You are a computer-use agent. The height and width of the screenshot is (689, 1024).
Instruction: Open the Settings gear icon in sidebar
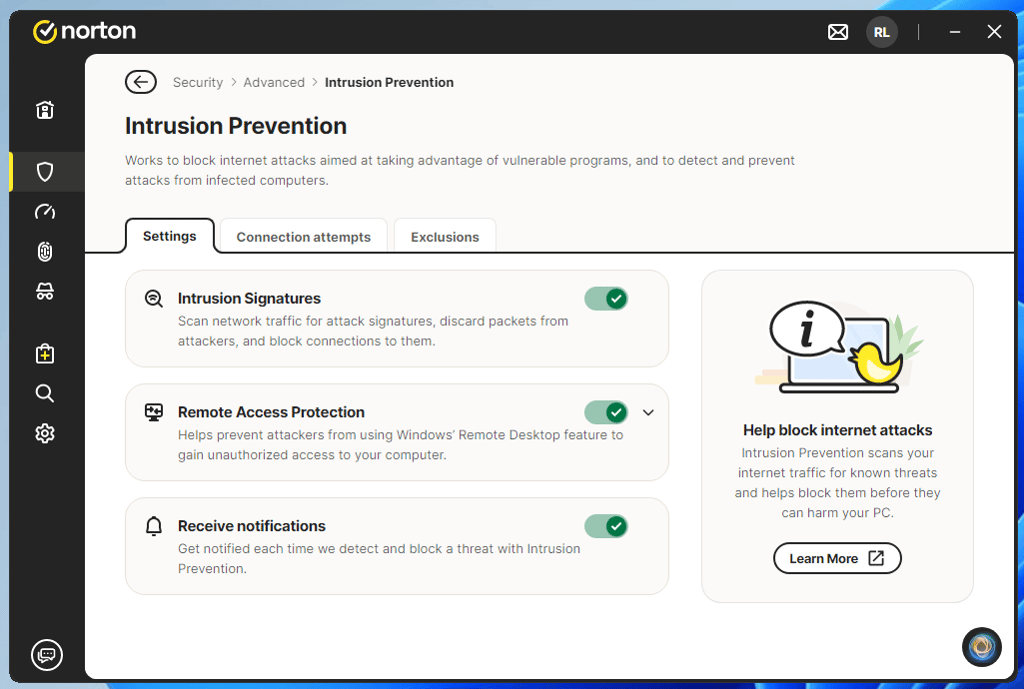[x=45, y=433]
